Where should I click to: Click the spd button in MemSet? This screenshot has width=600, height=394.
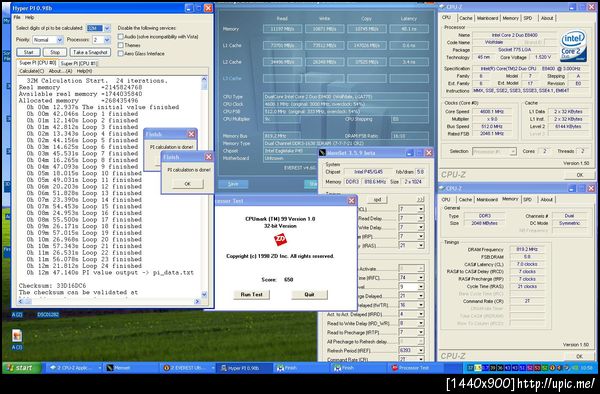coord(377,200)
